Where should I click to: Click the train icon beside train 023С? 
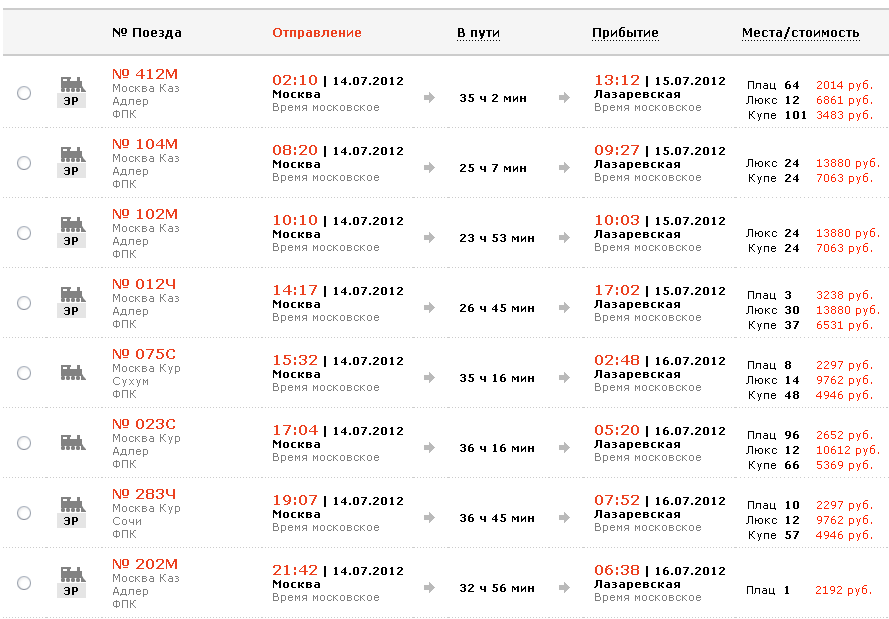point(72,442)
